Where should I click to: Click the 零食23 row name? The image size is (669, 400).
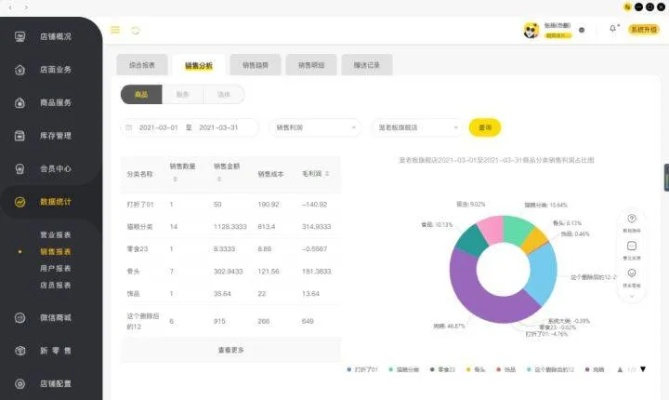137,249
